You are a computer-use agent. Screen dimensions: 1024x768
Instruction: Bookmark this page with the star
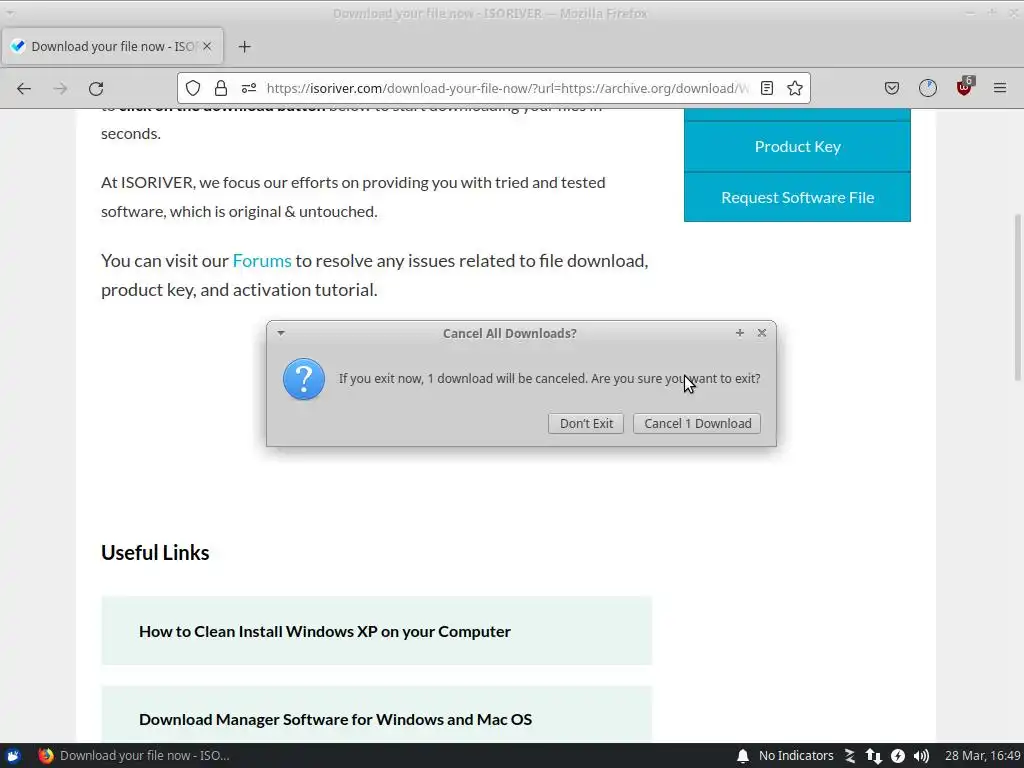point(795,88)
